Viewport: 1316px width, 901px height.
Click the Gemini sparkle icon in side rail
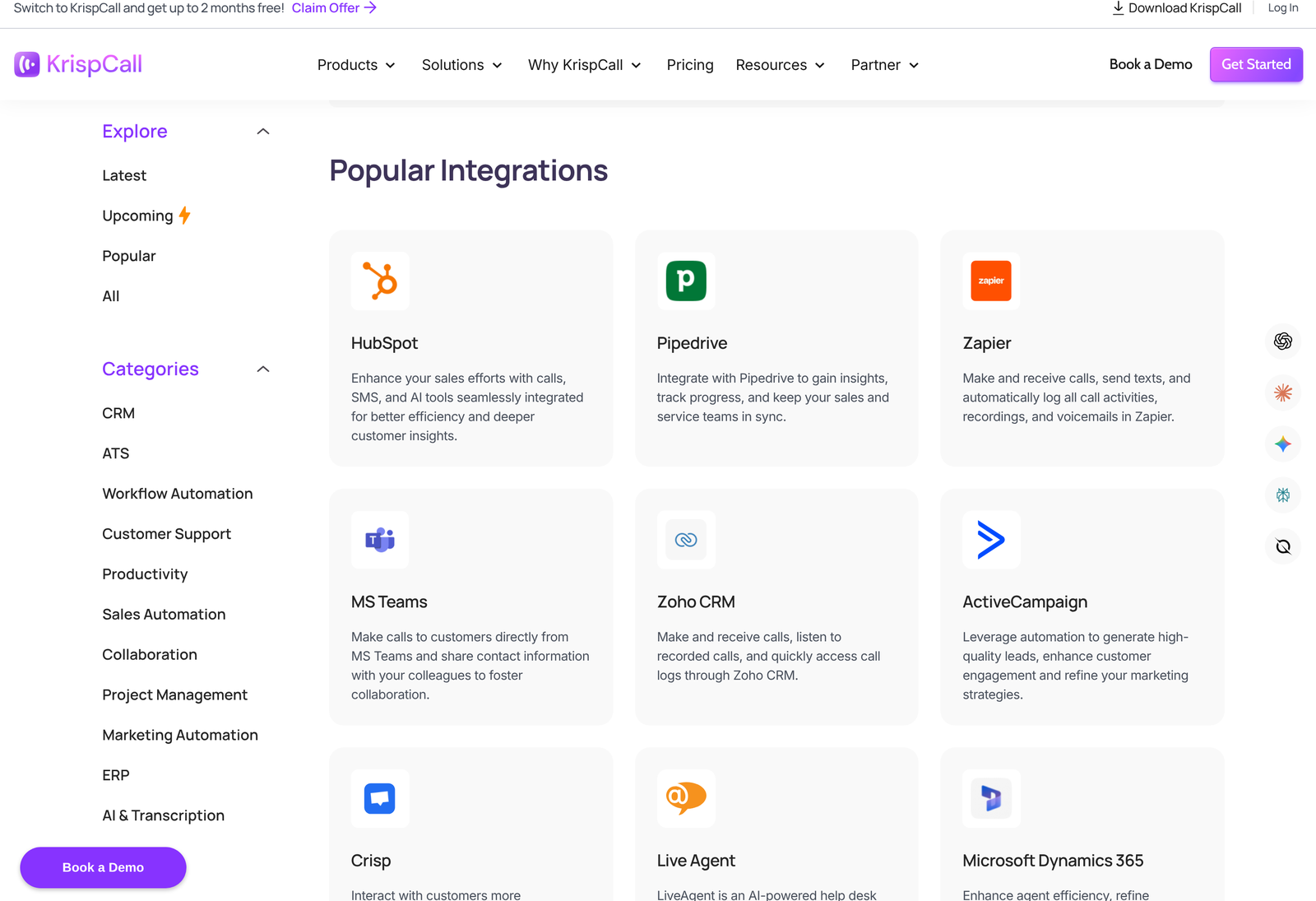pyautogui.click(x=1283, y=444)
